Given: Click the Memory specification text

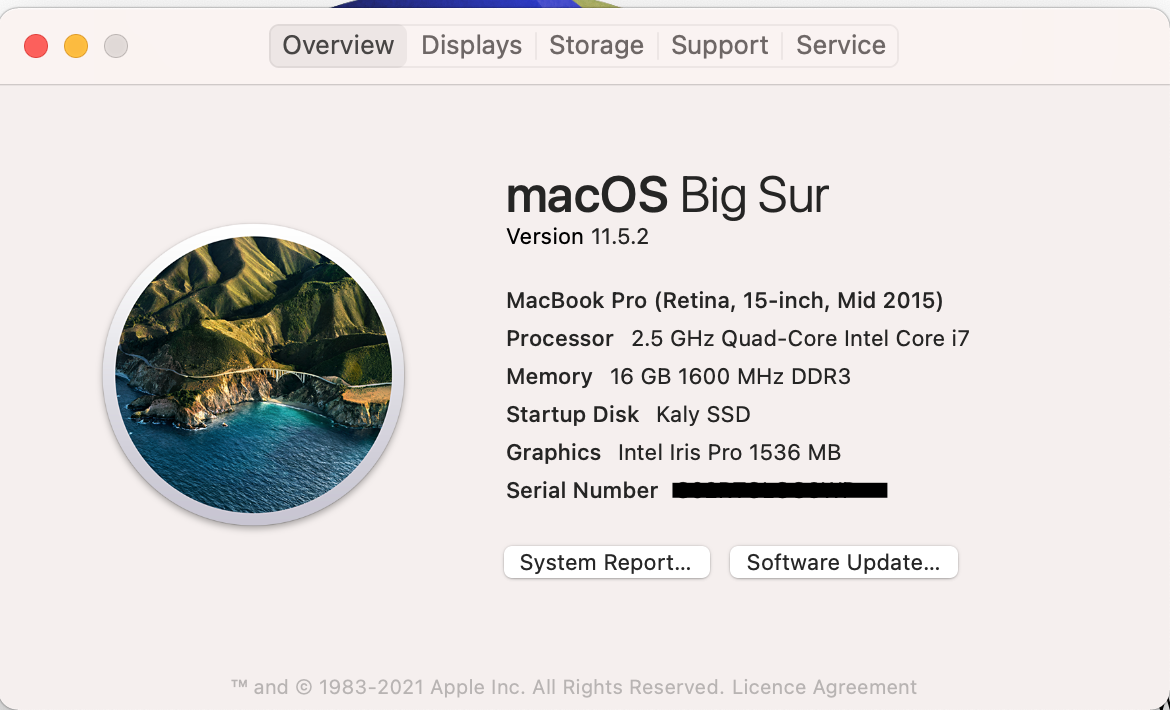Looking at the screenshot, I should click(x=678, y=376).
